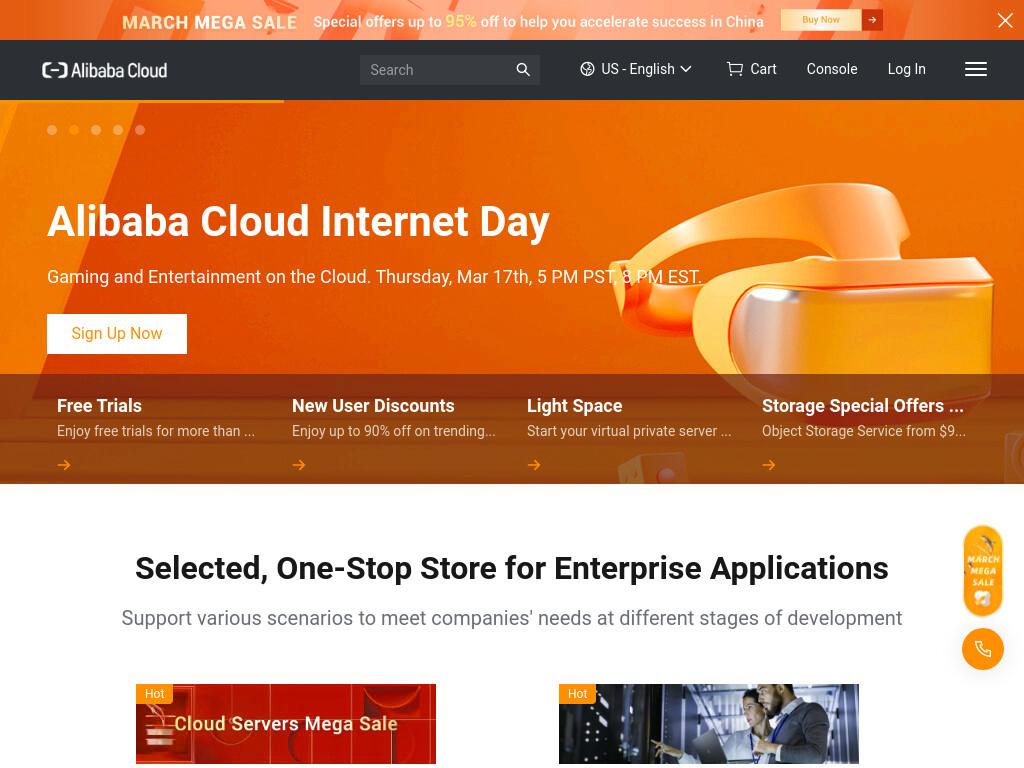Click the 'Enjoy free trials for more than' text
The width and height of the screenshot is (1024, 768).
[155, 431]
